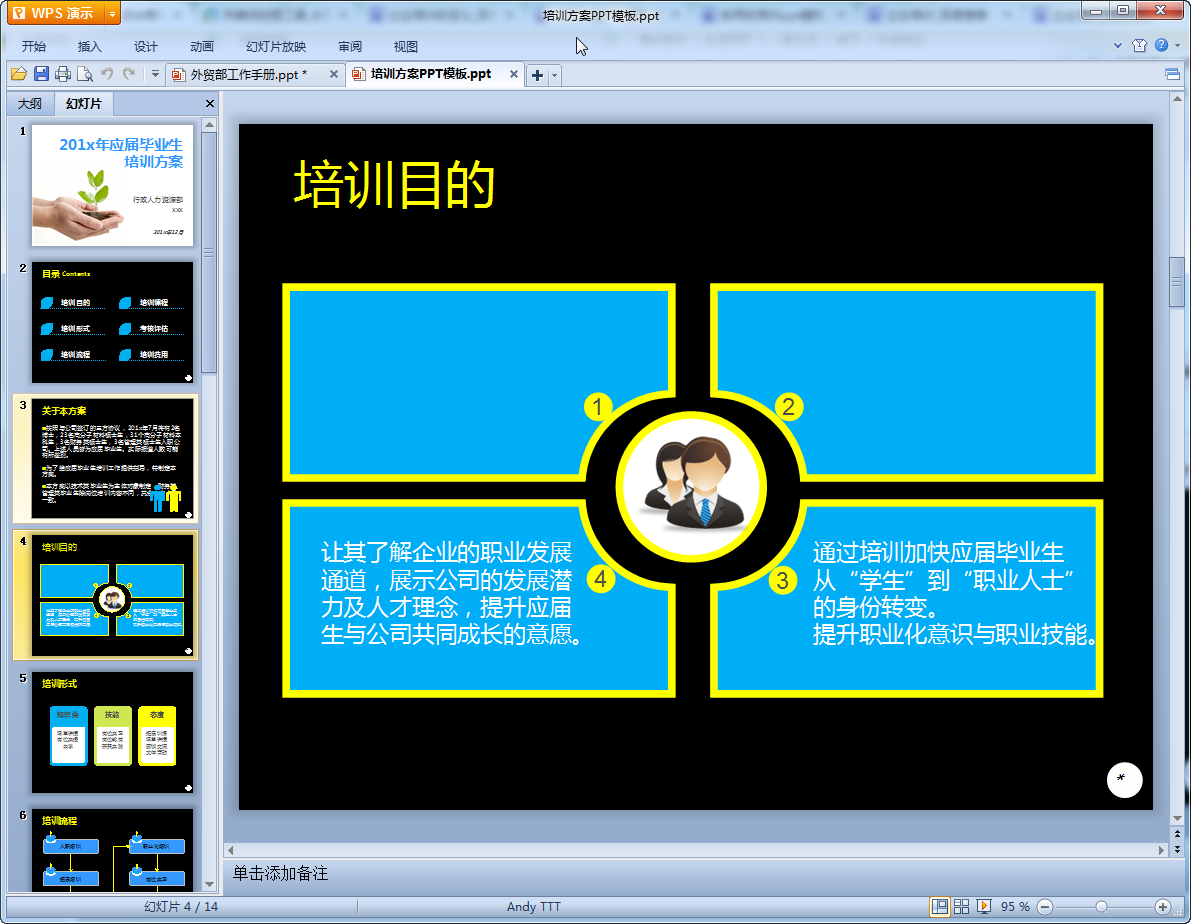Switch to Normal view in status bar
This screenshot has height=924, width=1191.
coord(939,906)
